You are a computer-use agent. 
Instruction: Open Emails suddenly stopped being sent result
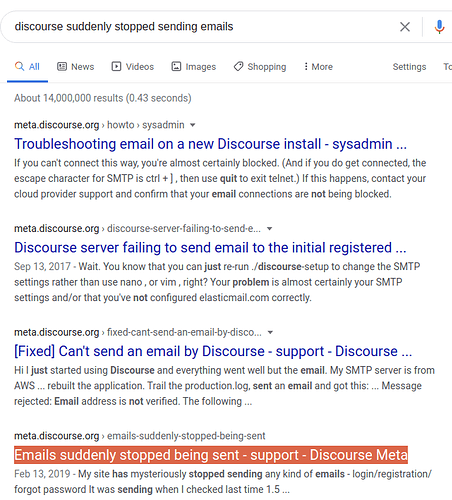[x=211, y=455]
